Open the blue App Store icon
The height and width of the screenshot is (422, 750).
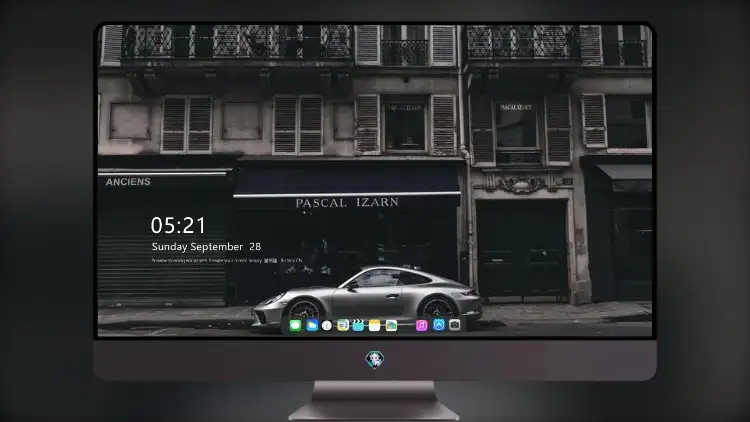point(439,325)
